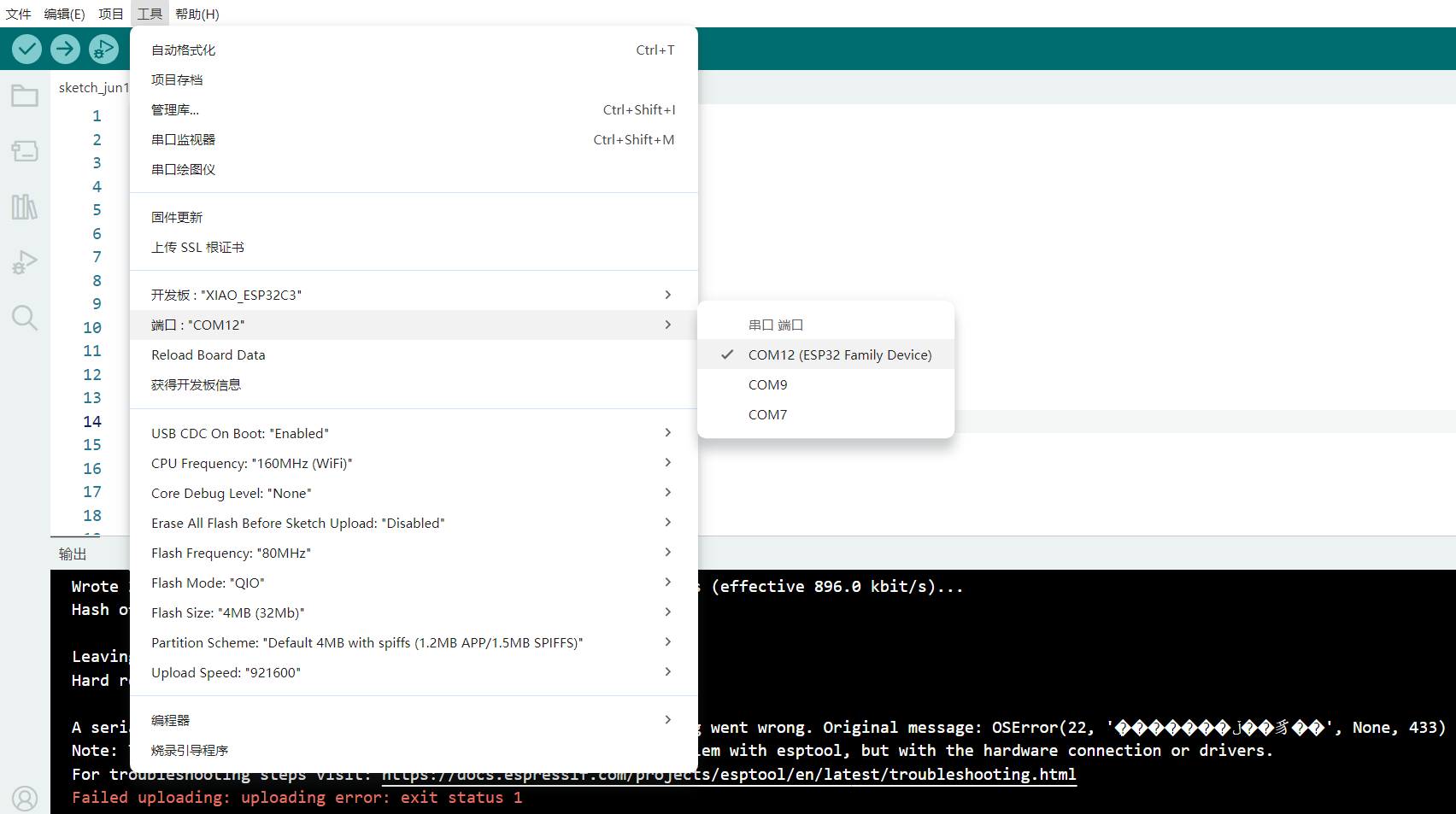The width and height of the screenshot is (1456, 814).
Task: Choose 获得开发板信息 menu entry
Action: click(414, 384)
